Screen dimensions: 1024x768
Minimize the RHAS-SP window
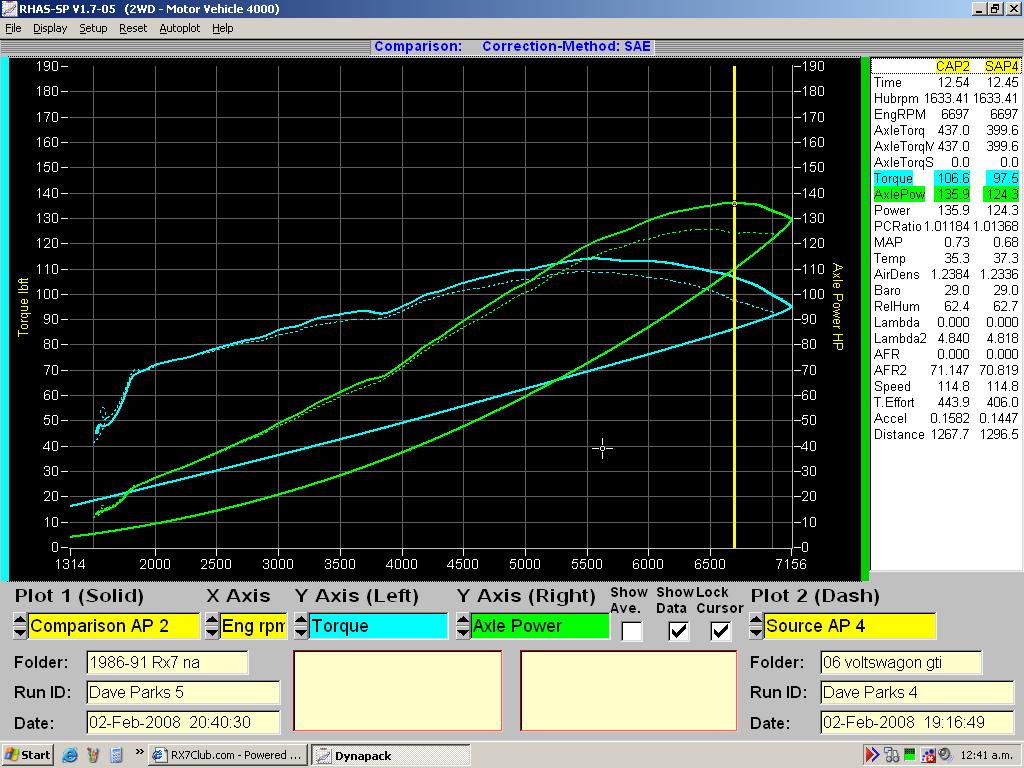(x=979, y=8)
